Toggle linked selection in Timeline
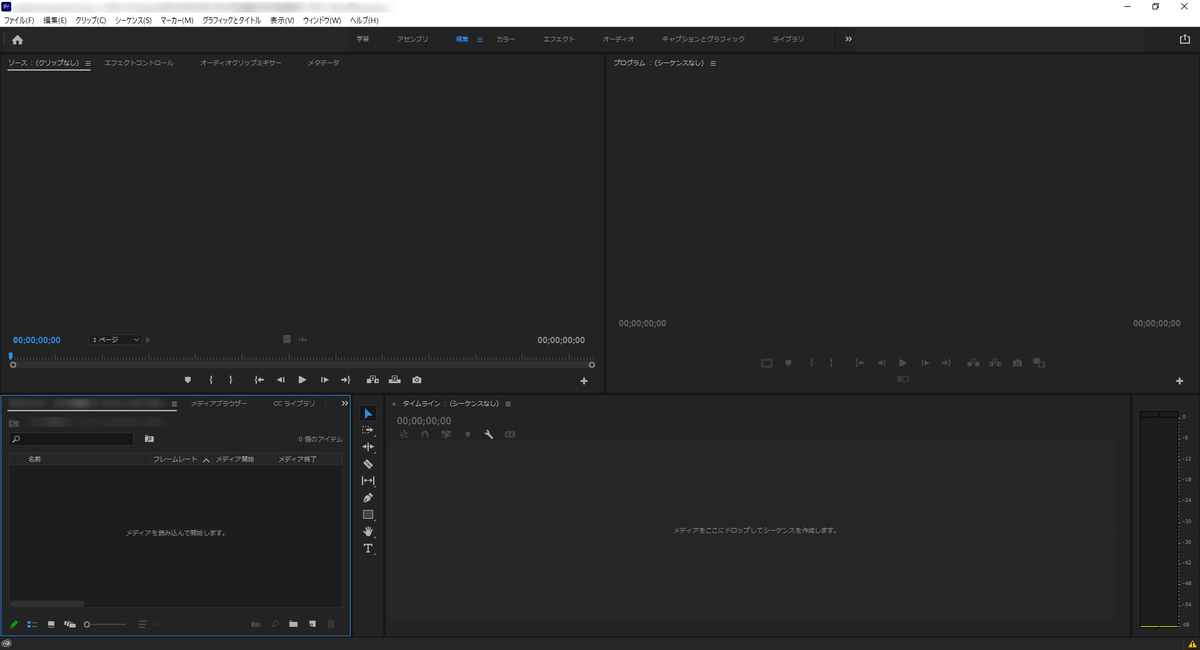The height and width of the screenshot is (650, 1200). pyautogui.click(x=446, y=435)
